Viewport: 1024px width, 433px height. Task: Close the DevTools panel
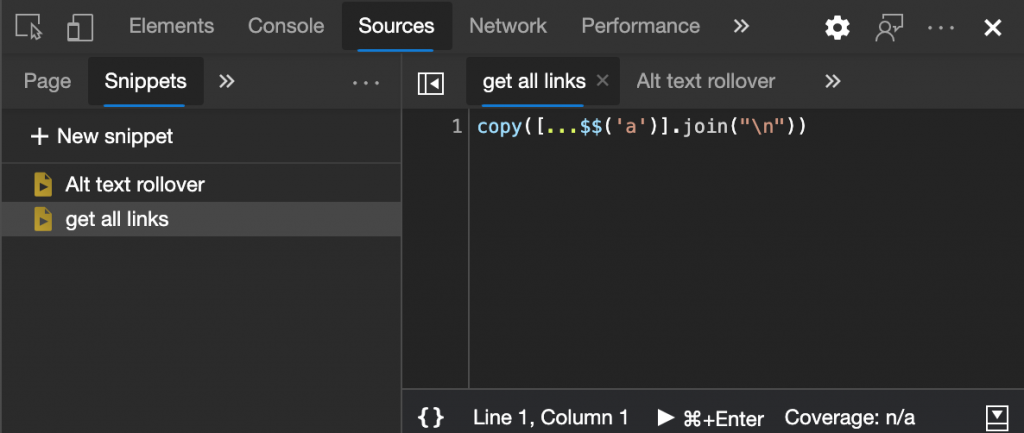tap(993, 27)
